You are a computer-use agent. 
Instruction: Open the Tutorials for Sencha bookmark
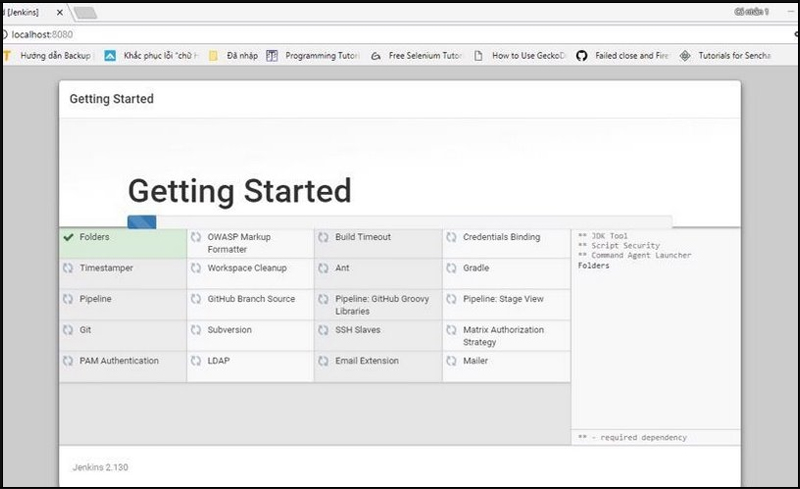tap(726, 56)
